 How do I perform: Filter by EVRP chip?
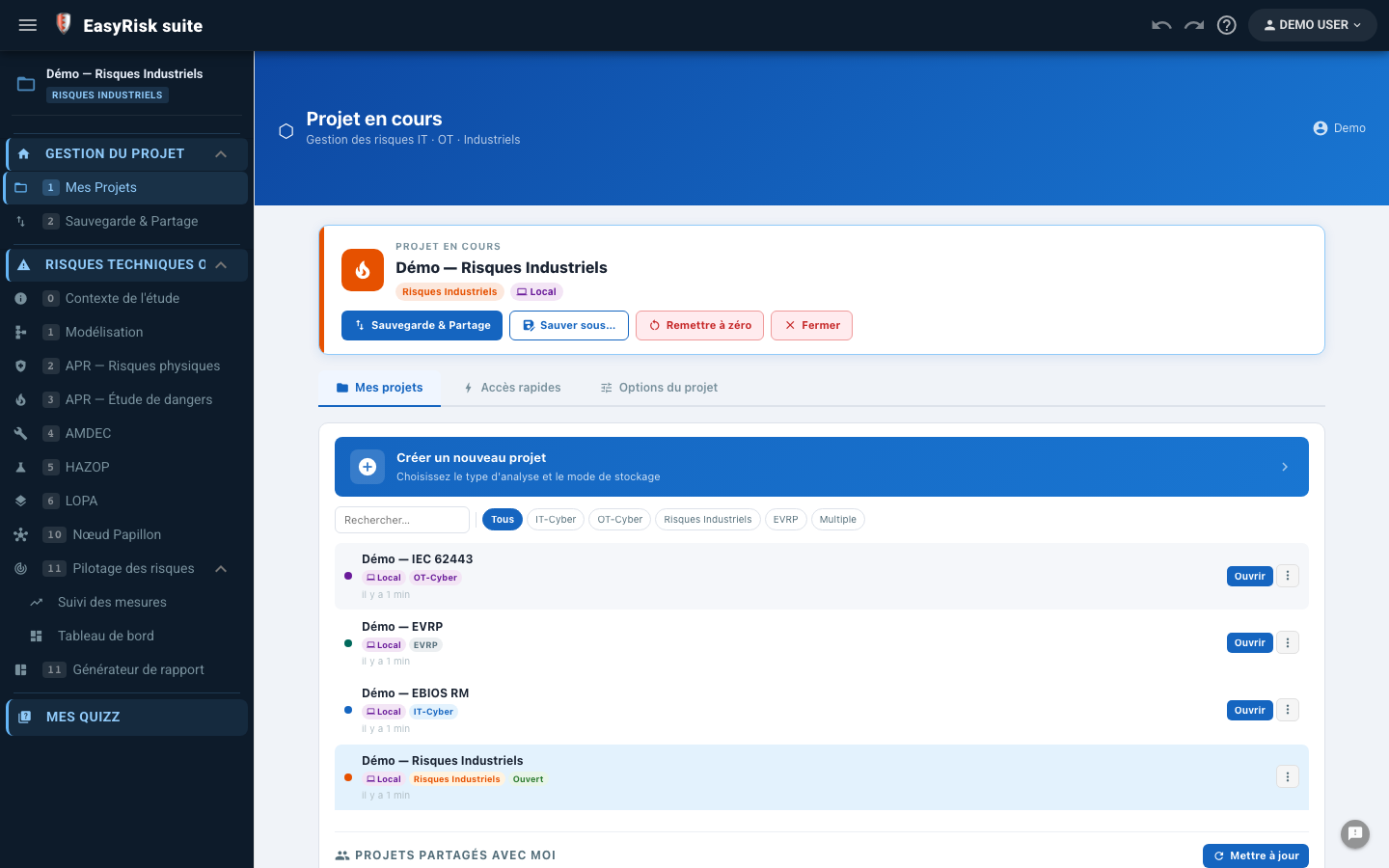coord(786,520)
